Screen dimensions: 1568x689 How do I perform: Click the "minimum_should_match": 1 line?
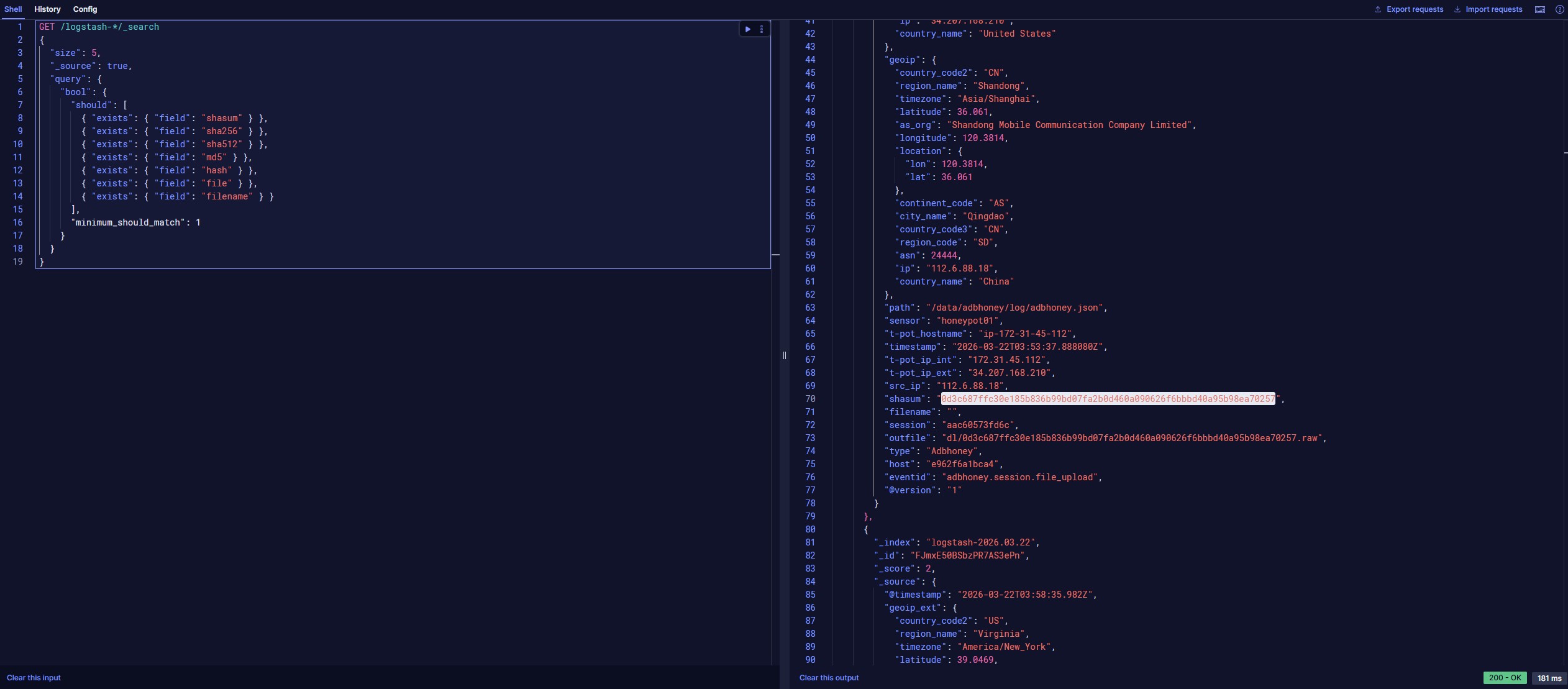[x=135, y=222]
